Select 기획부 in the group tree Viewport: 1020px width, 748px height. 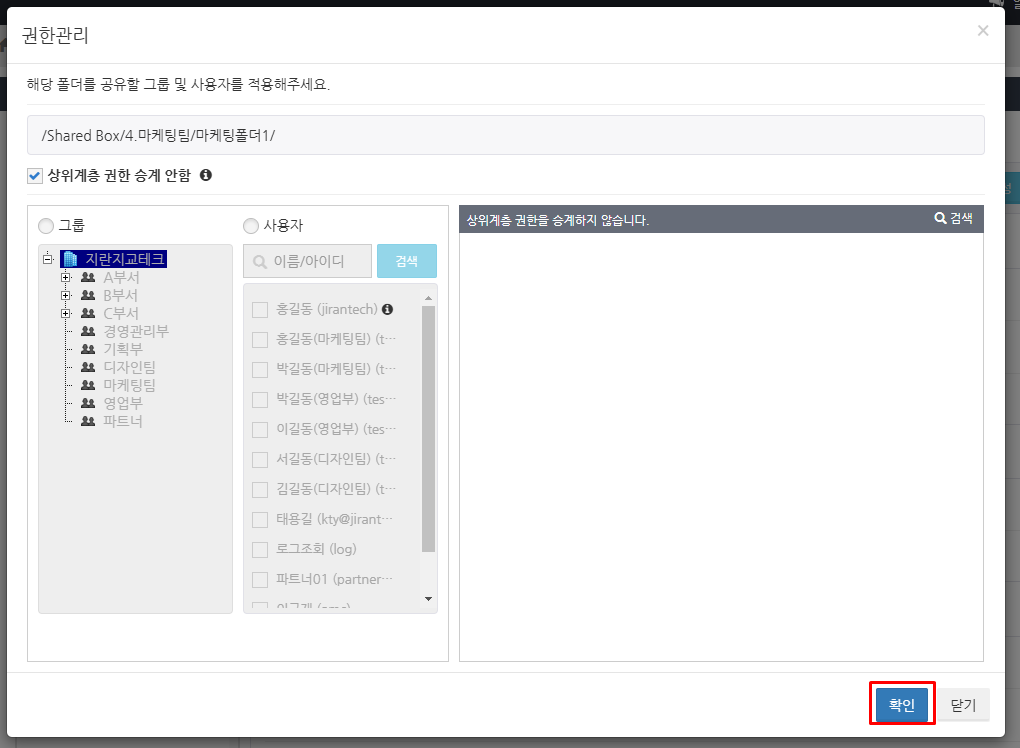pyautogui.click(x=122, y=349)
